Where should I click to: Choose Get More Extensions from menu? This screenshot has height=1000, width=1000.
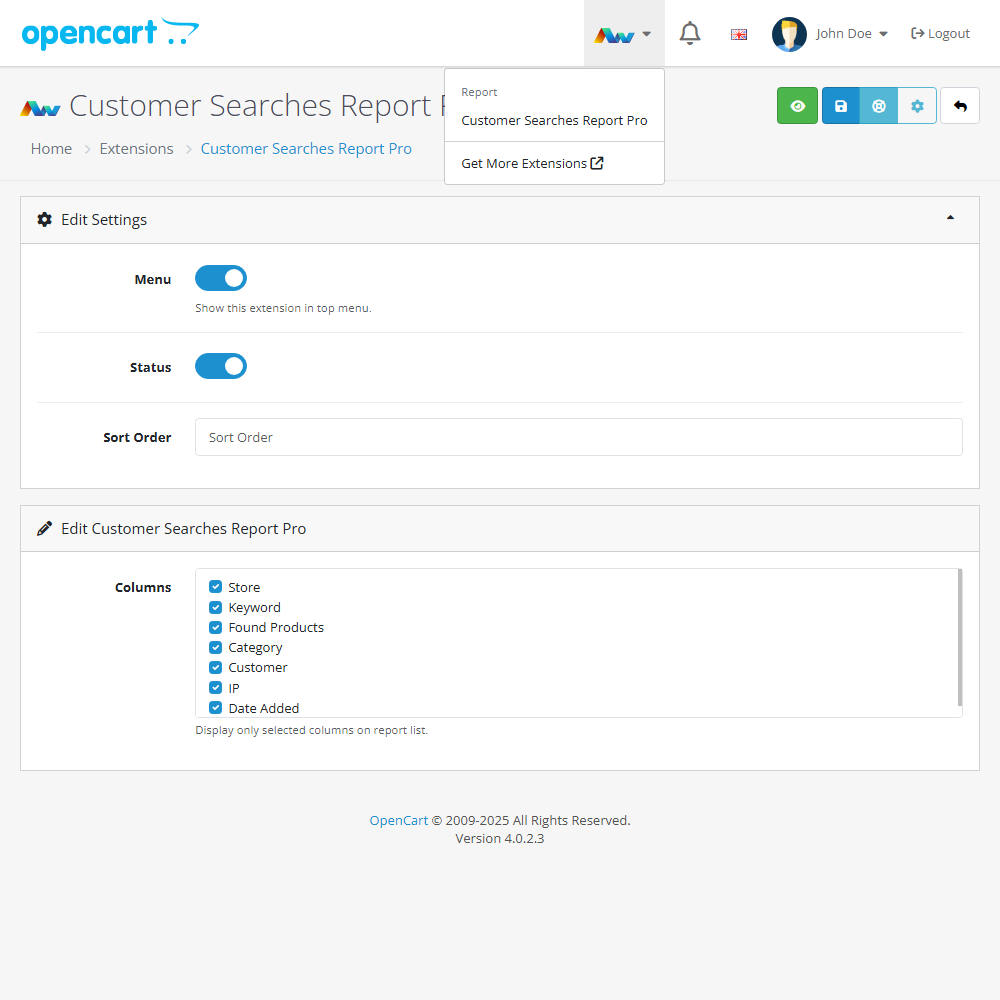pyautogui.click(x=532, y=164)
